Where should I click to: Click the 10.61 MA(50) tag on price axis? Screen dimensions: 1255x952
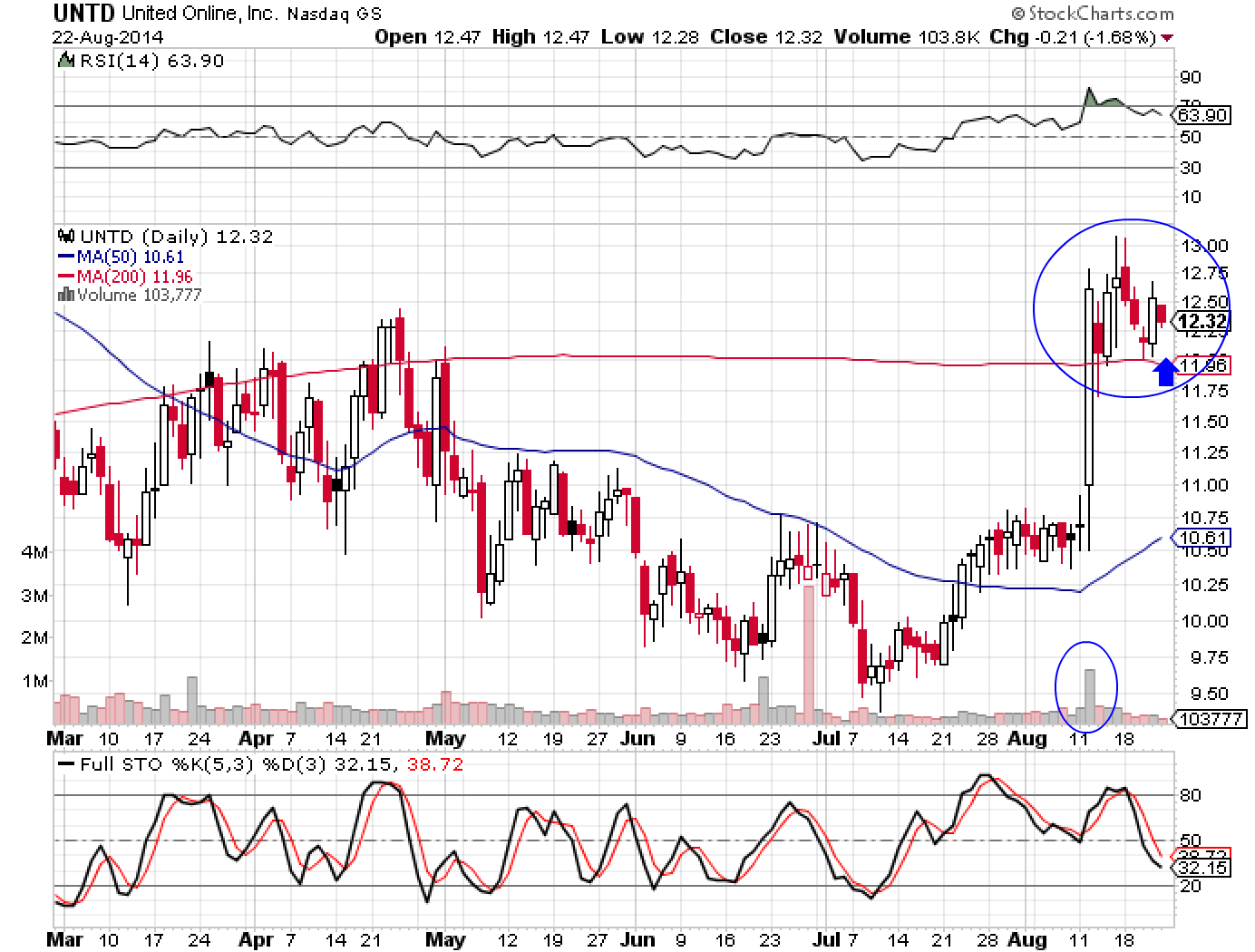[x=1202, y=538]
